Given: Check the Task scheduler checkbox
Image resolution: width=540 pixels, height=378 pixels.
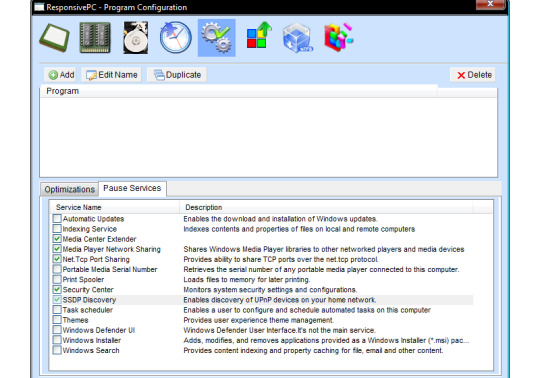Looking at the screenshot, I should [x=57, y=310].
